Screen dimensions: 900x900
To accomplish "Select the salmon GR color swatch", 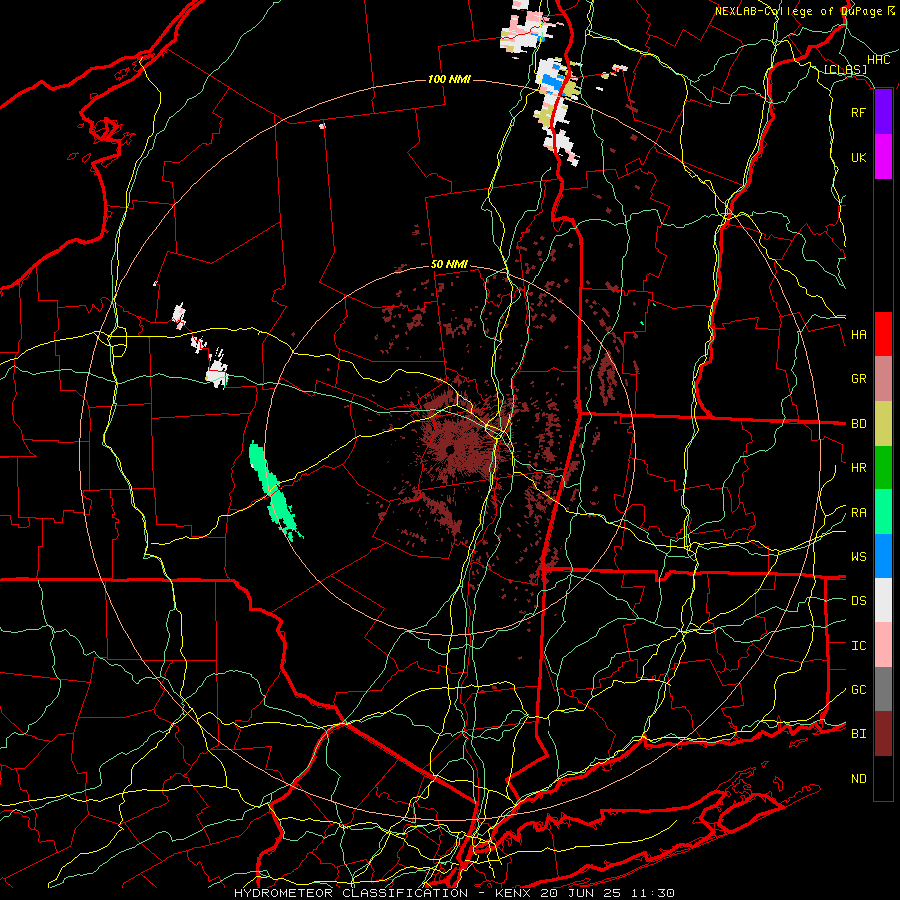I will pyautogui.click(x=883, y=379).
